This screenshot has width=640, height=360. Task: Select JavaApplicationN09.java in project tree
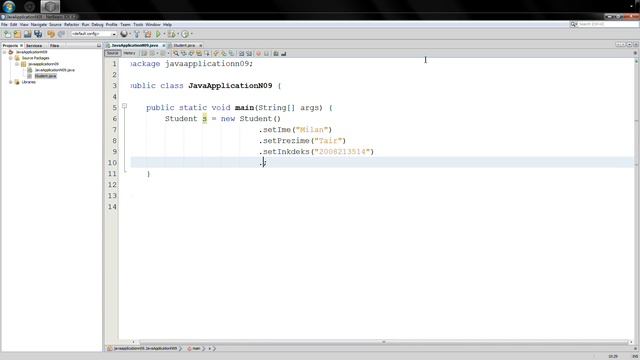pyautogui.click(x=54, y=70)
